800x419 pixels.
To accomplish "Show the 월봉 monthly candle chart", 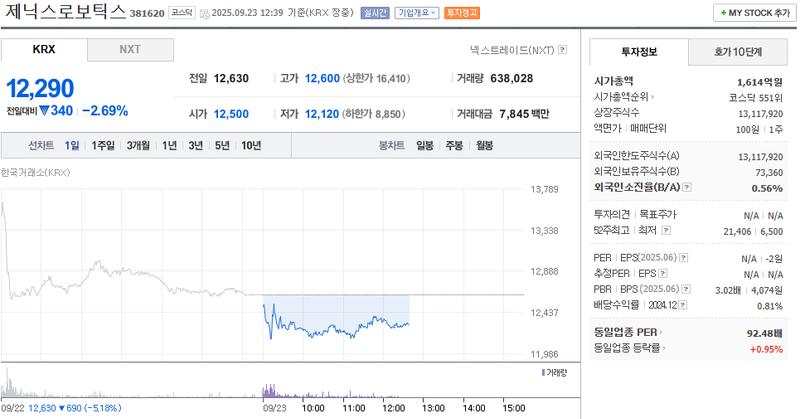I will click(x=485, y=146).
